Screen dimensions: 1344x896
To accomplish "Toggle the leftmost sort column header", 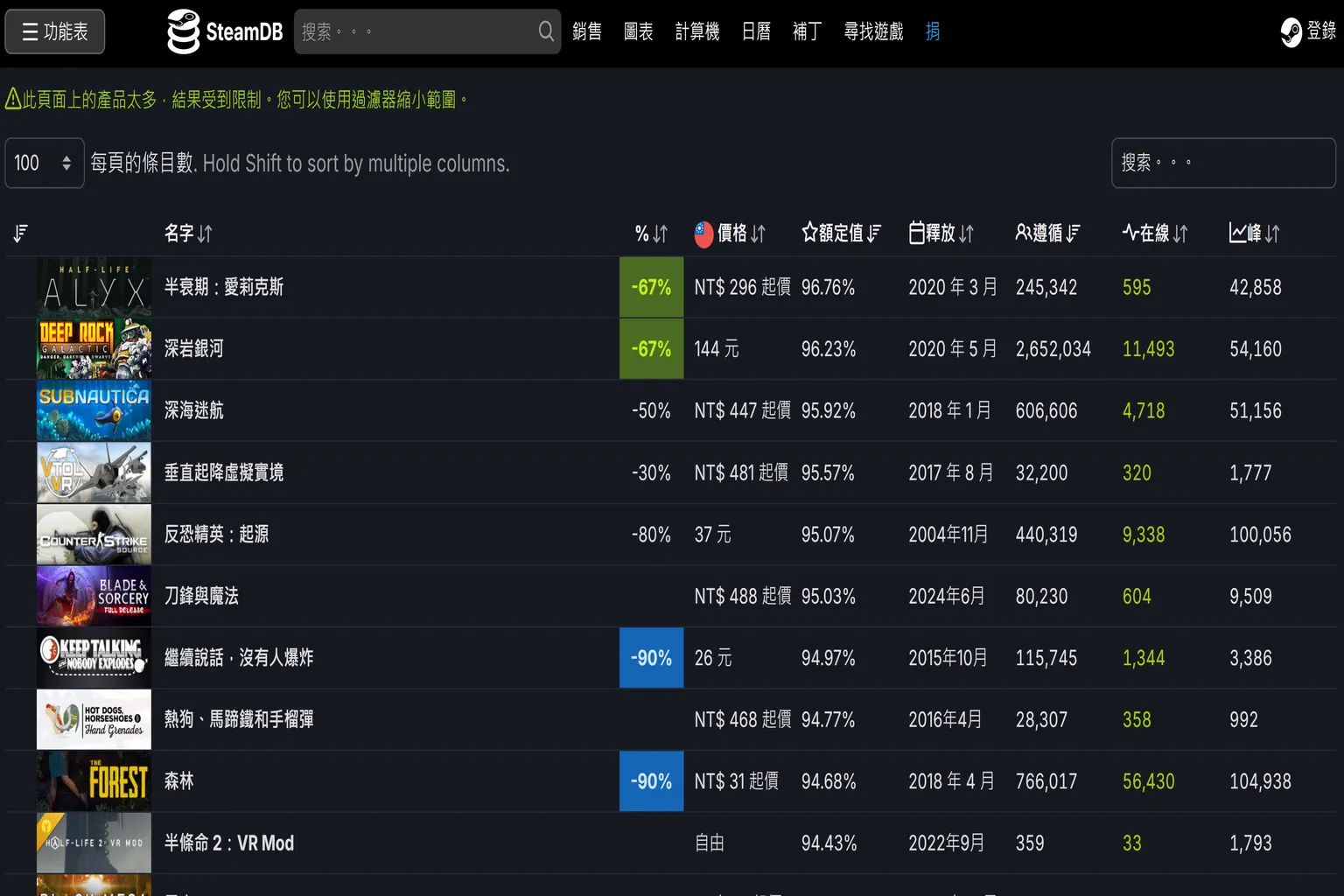I will tap(21, 234).
